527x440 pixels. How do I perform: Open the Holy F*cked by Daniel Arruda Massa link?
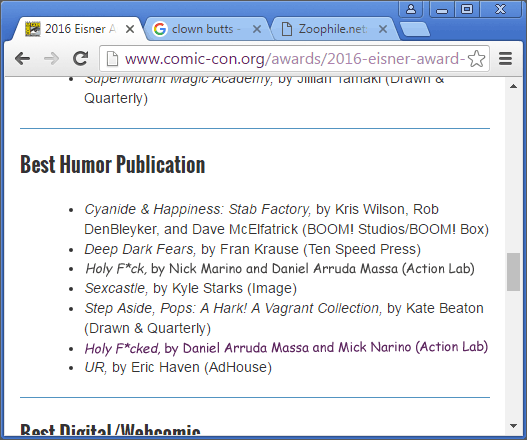(x=286, y=348)
